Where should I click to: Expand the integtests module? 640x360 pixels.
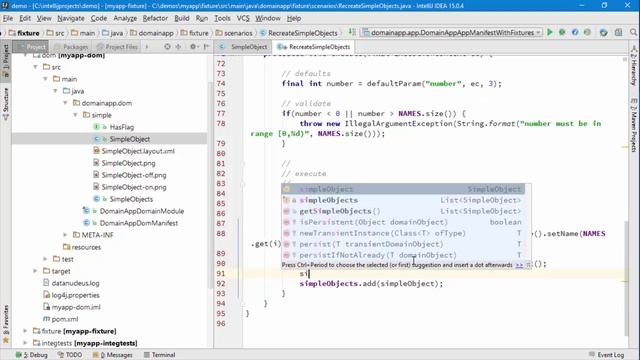pyautogui.click(x=25, y=343)
